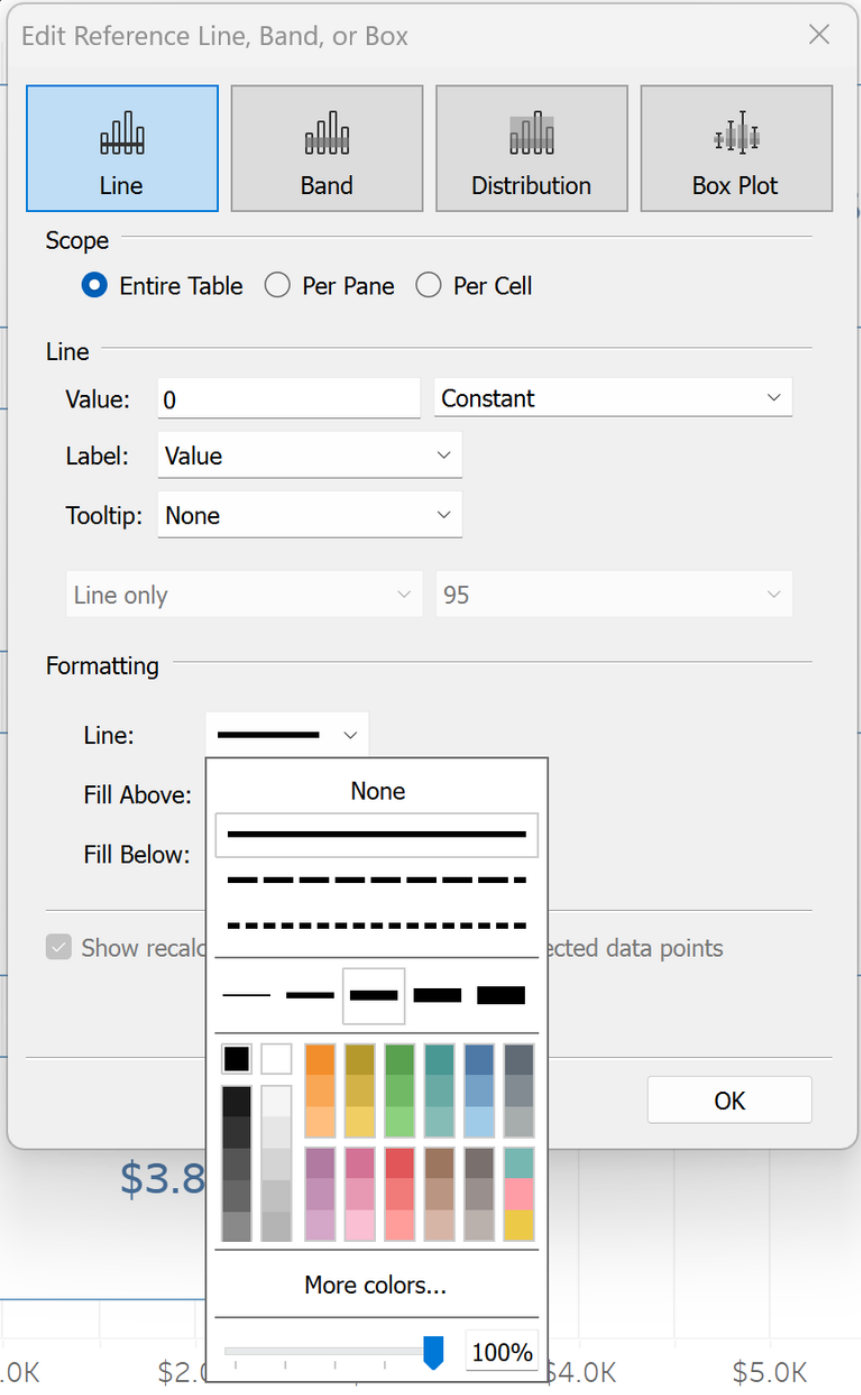This screenshot has height=1395, width=861.
Task: Select the thickest line thickness
Action: pyautogui.click(x=501, y=996)
